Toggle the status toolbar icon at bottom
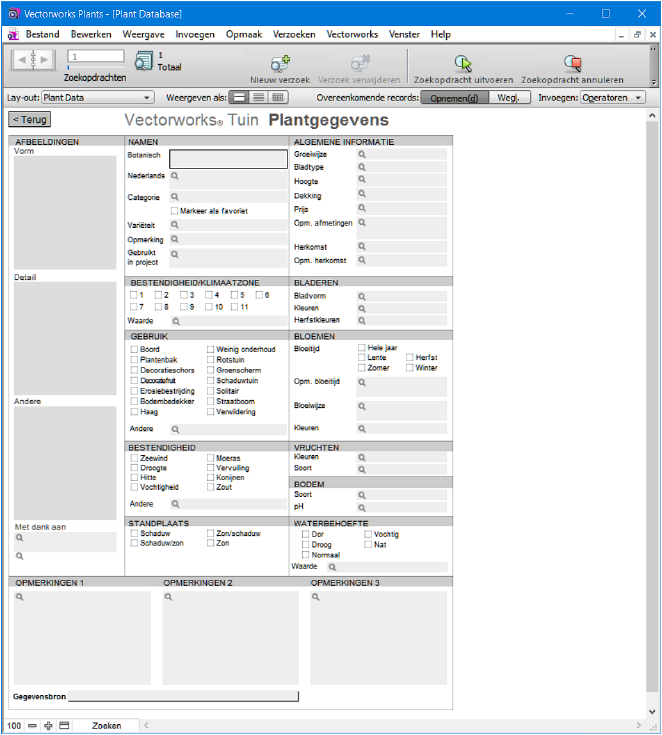This screenshot has width=662, height=735. click(64, 725)
